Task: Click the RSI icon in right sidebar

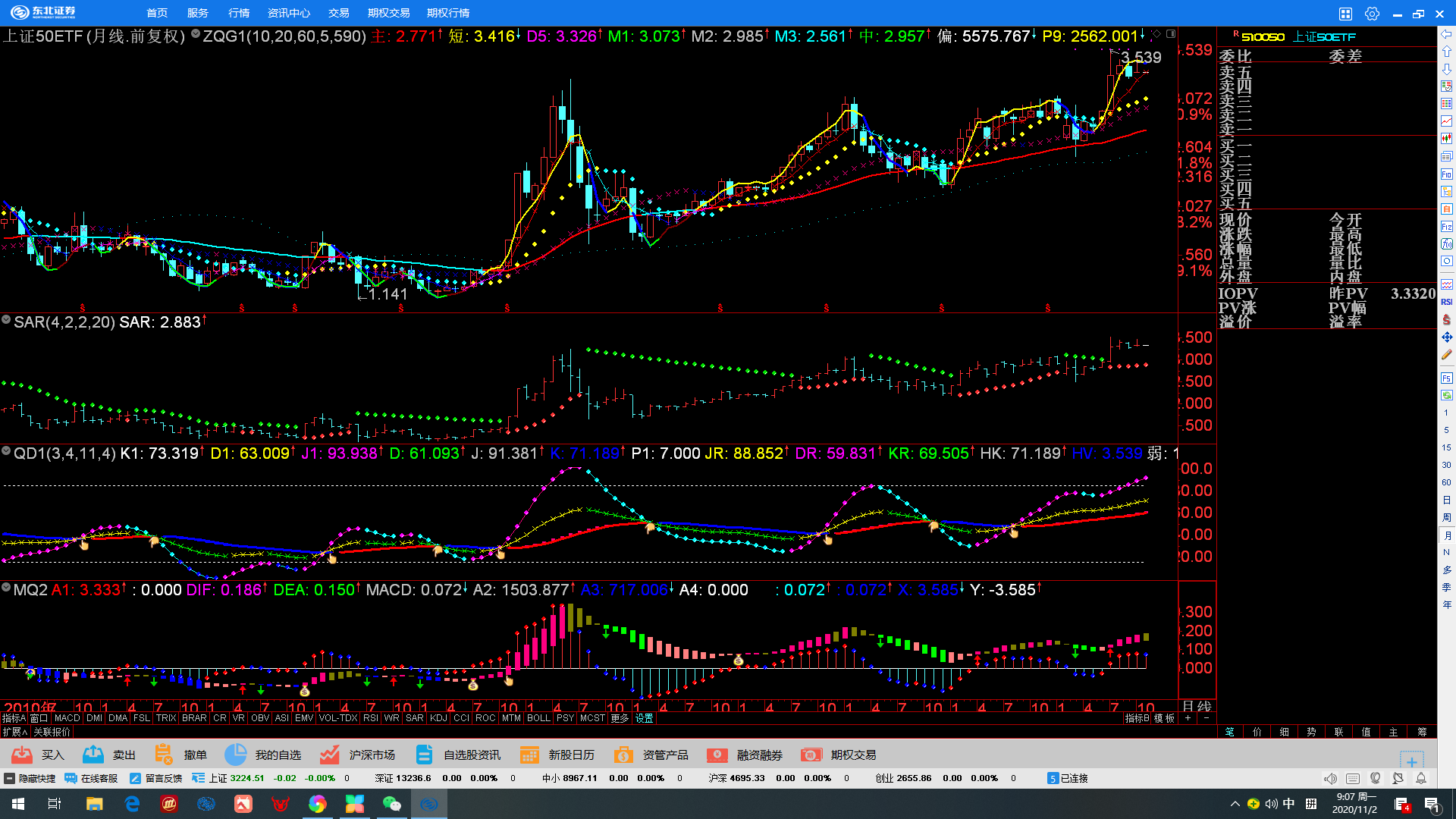Action: coord(1446,302)
